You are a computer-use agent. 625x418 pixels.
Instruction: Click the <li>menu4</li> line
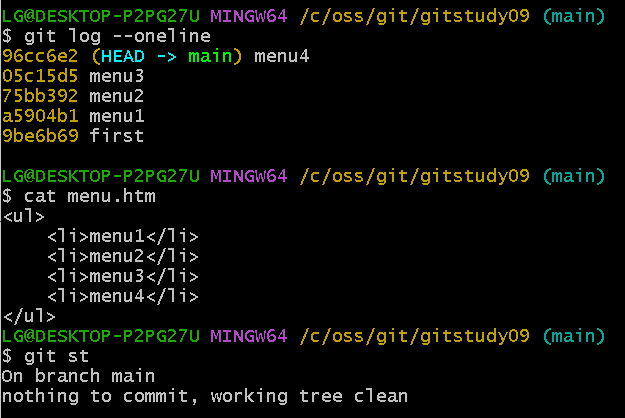tap(123, 296)
